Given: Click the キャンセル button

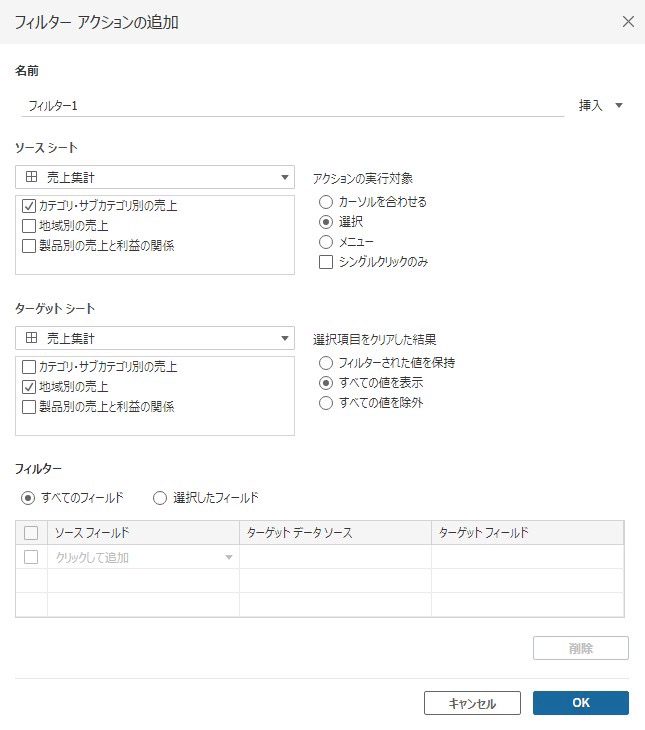Looking at the screenshot, I should click(x=472, y=703).
